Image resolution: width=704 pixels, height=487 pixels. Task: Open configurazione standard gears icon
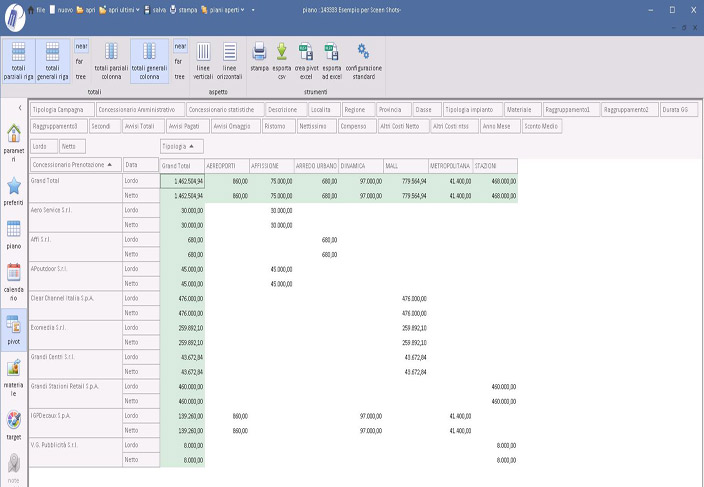(x=363, y=52)
